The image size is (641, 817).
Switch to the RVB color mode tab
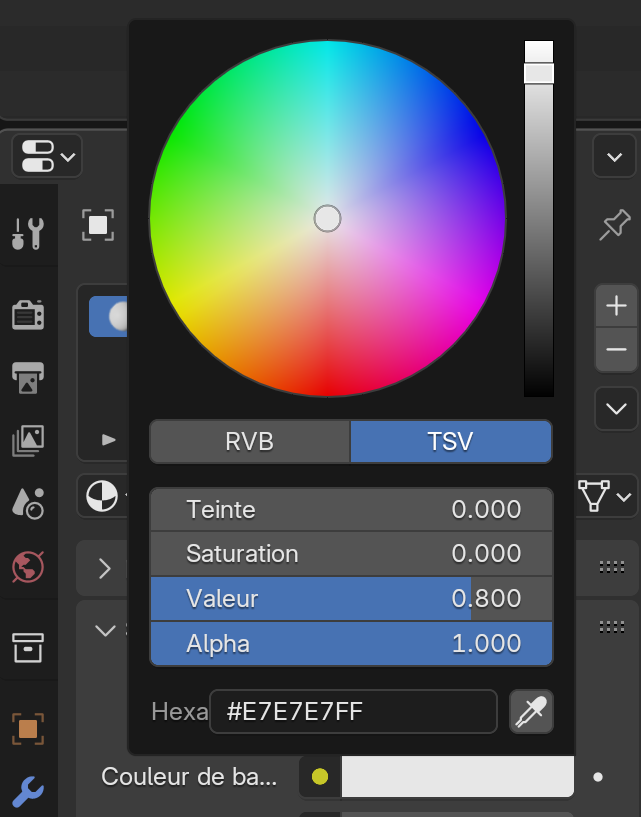pyautogui.click(x=250, y=442)
